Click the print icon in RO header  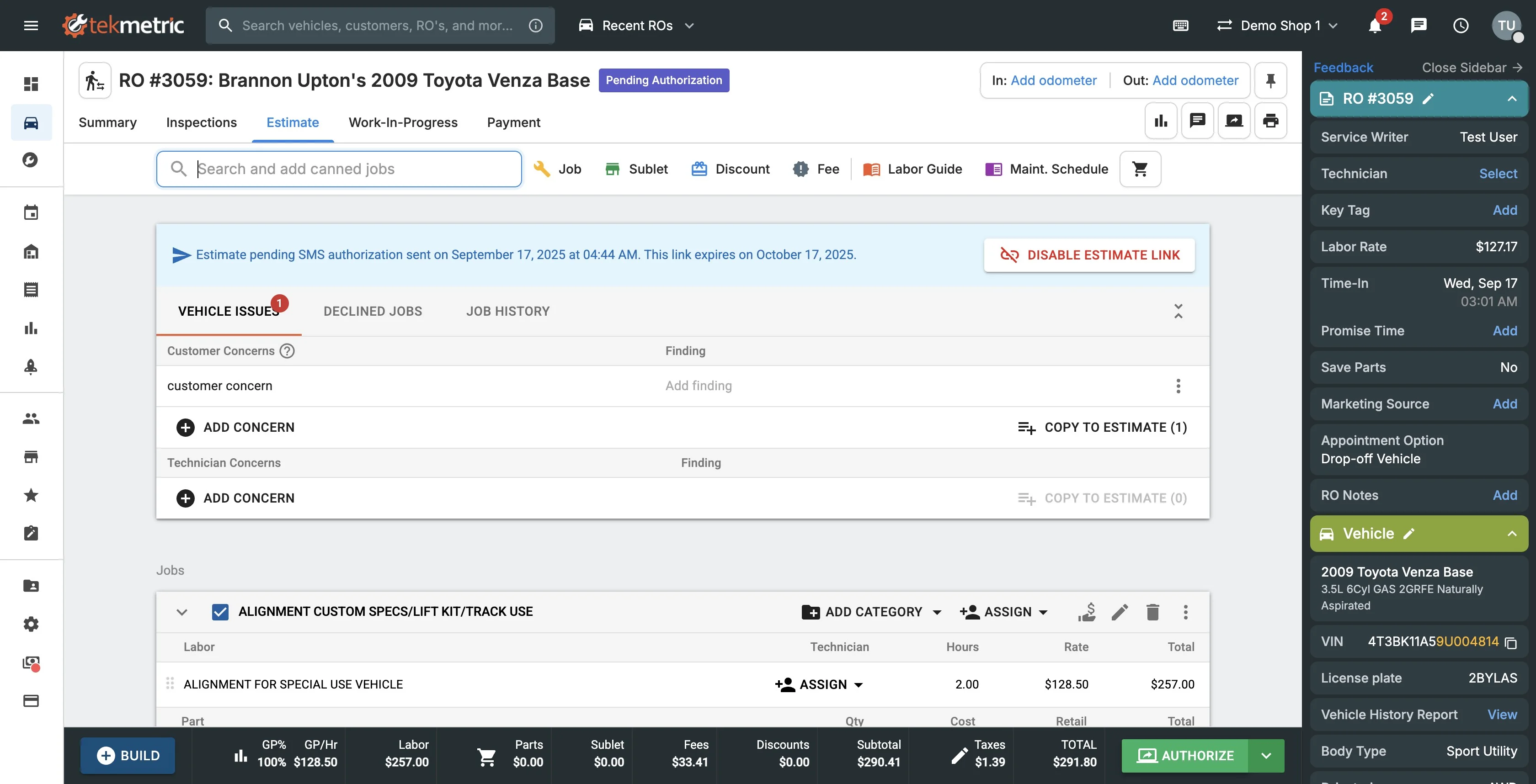pyautogui.click(x=1270, y=121)
